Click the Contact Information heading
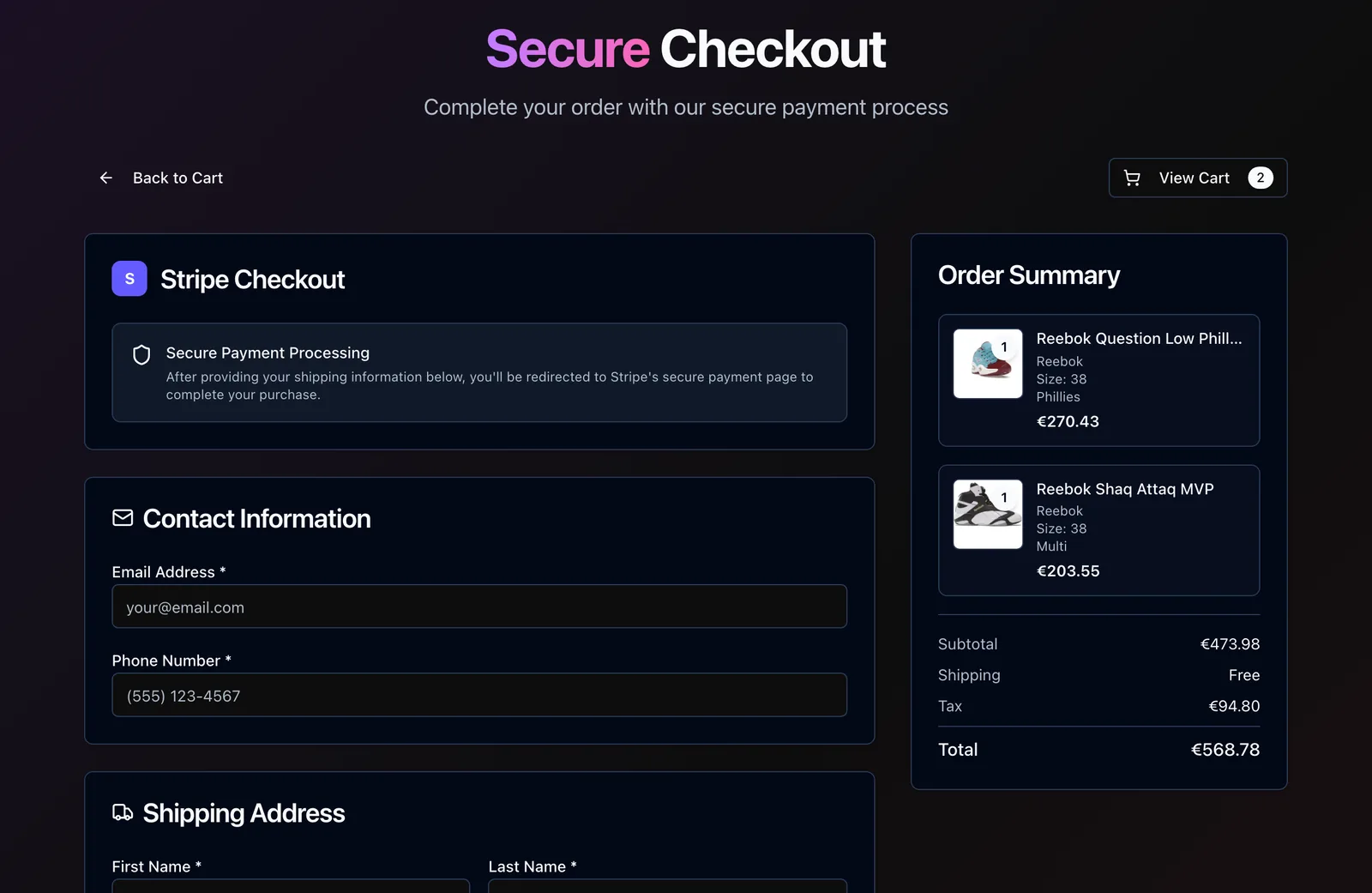 click(256, 518)
